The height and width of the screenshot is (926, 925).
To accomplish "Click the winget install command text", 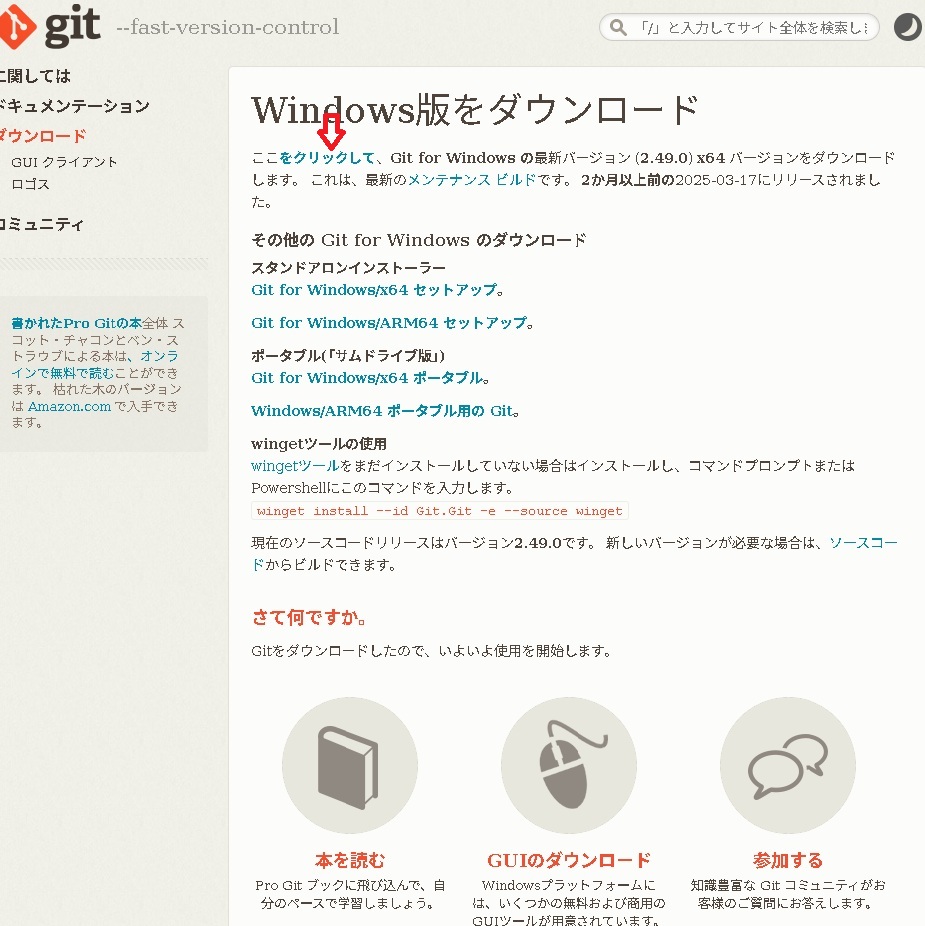I will (439, 511).
